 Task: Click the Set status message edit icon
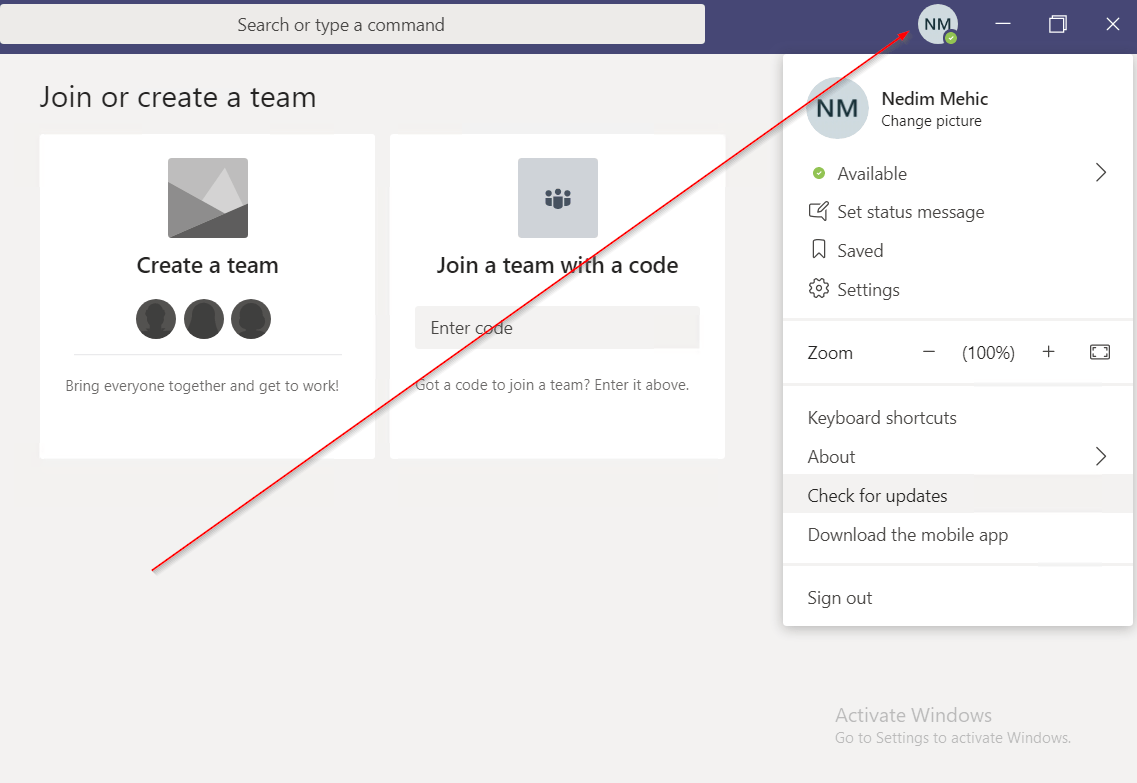pos(818,212)
